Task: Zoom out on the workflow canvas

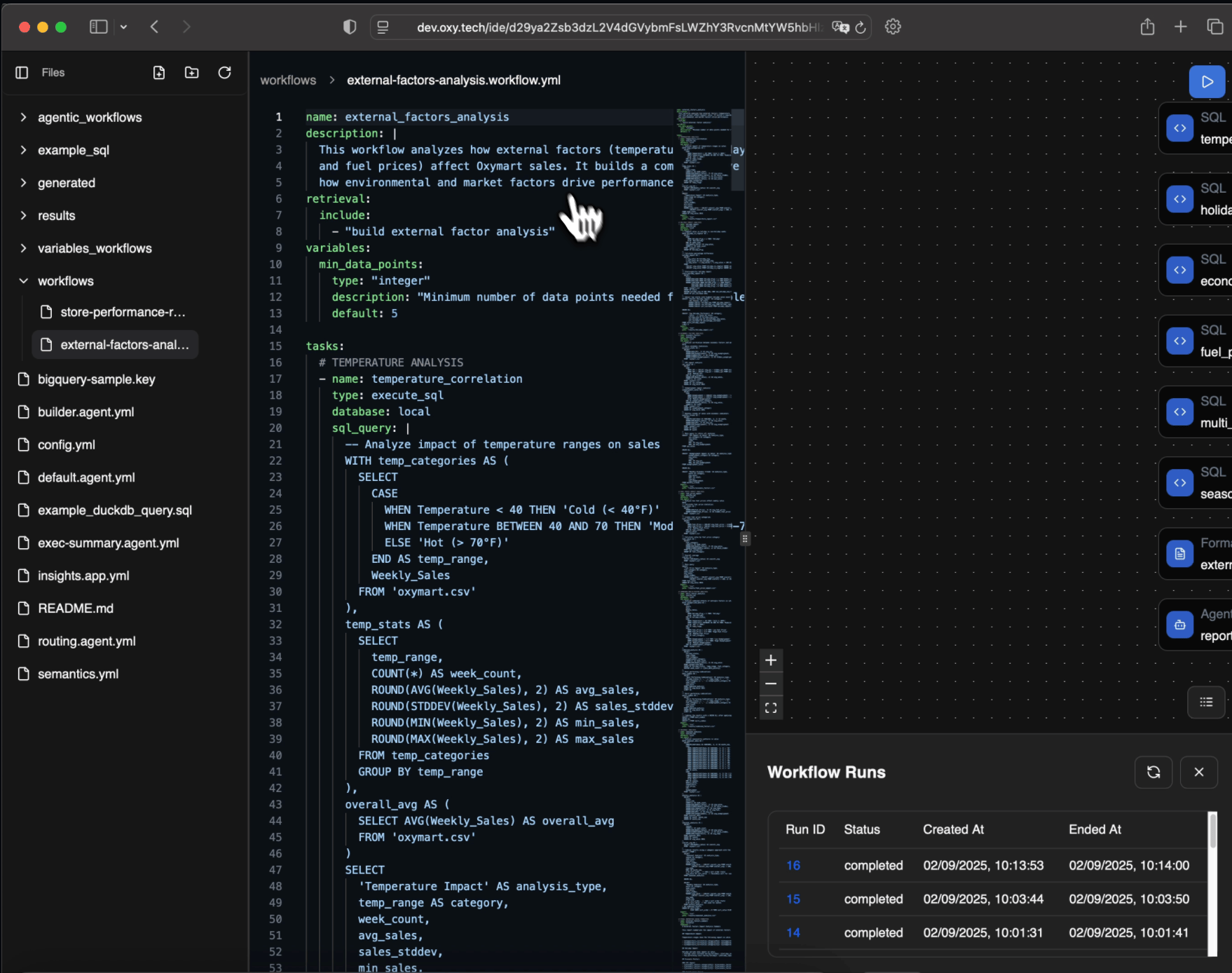Action: click(x=771, y=684)
